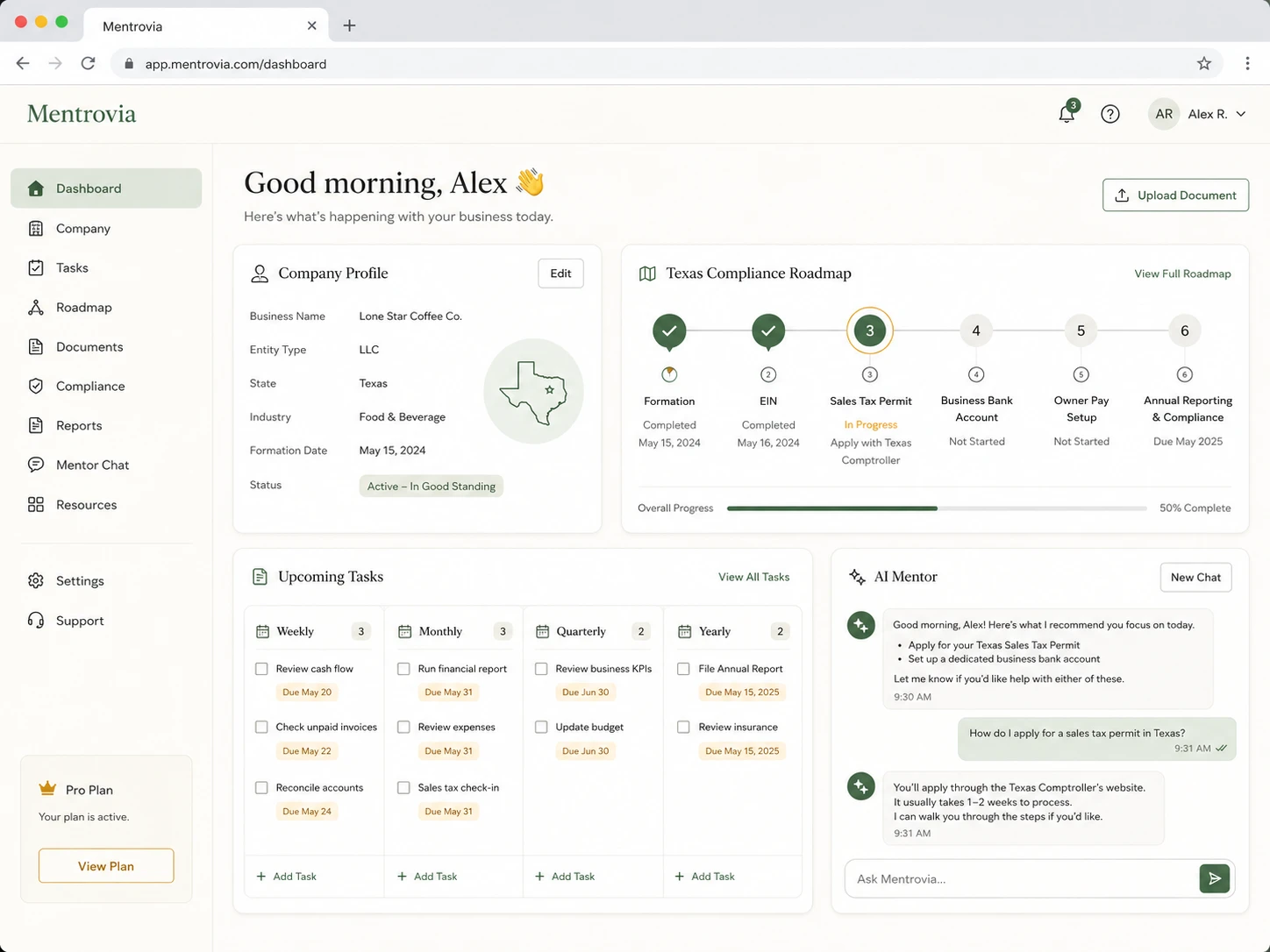Click the Roadmap icon in sidebar
Image resolution: width=1270 pixels, height=952 pixels.
point(36,308)
